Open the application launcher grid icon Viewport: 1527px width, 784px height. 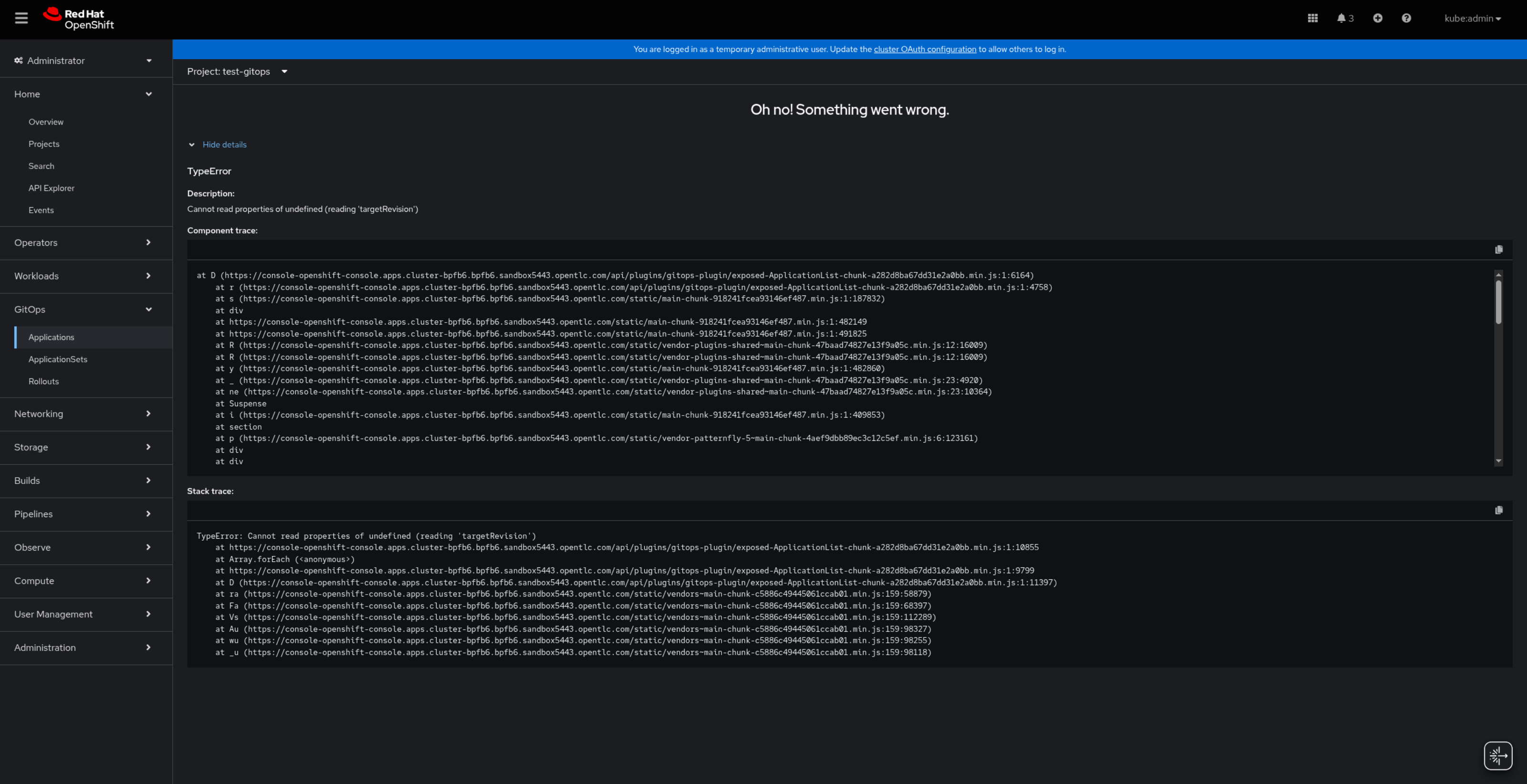[1312, 18]
